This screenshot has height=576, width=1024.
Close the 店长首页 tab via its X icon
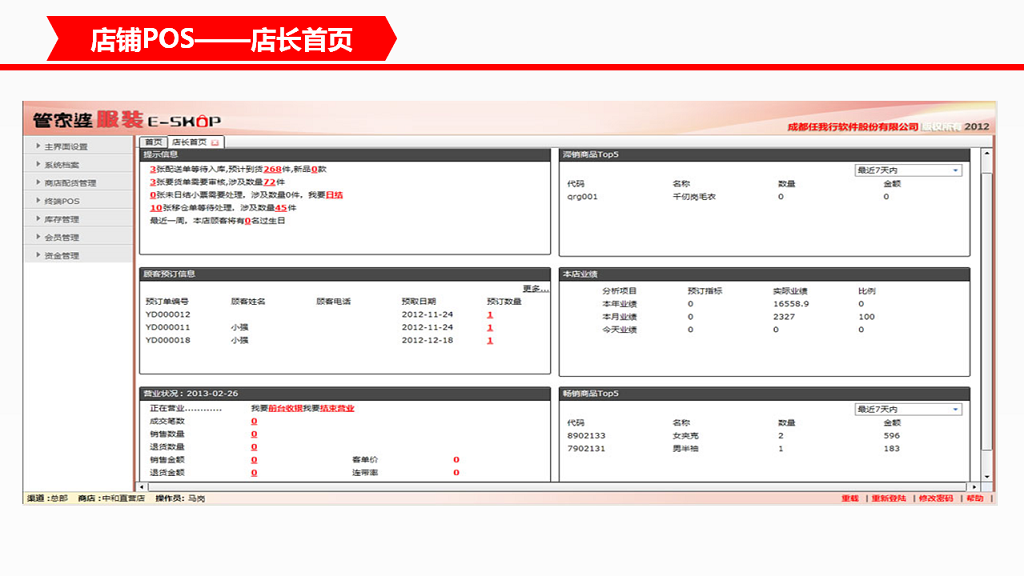tap(215, 143)
